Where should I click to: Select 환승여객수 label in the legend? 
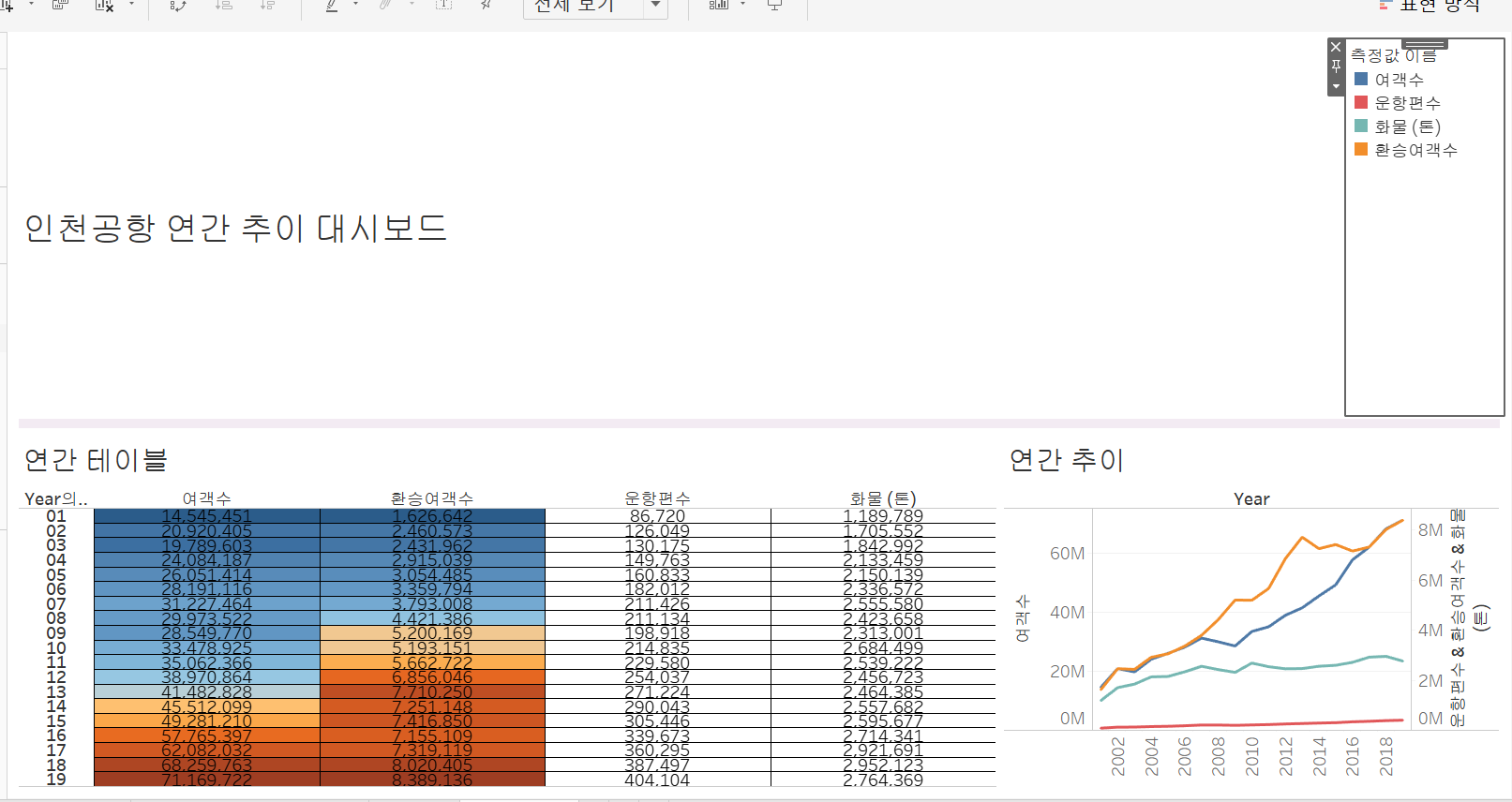[1415, 150]
